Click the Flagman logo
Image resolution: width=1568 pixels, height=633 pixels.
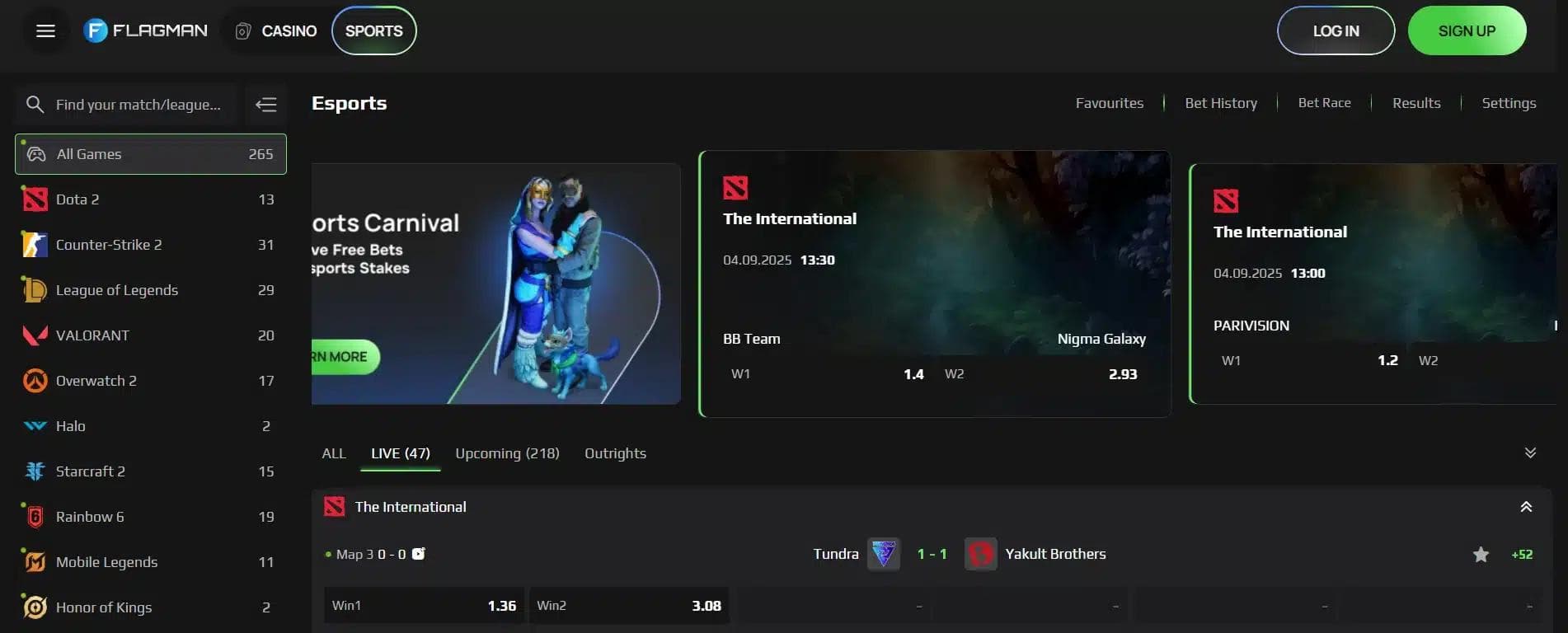click(146, 31)
